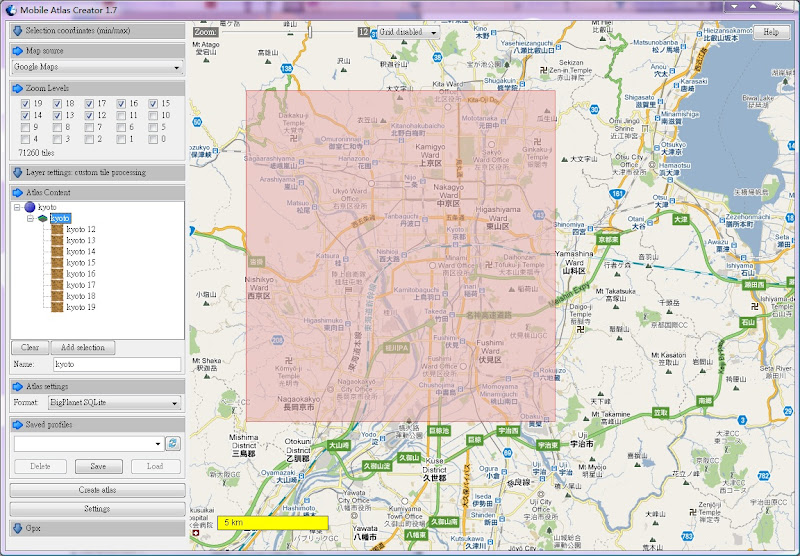Viewport: 800px width, 556px height.
Task: Click the red selection rectangle on map
Action: 401,256
